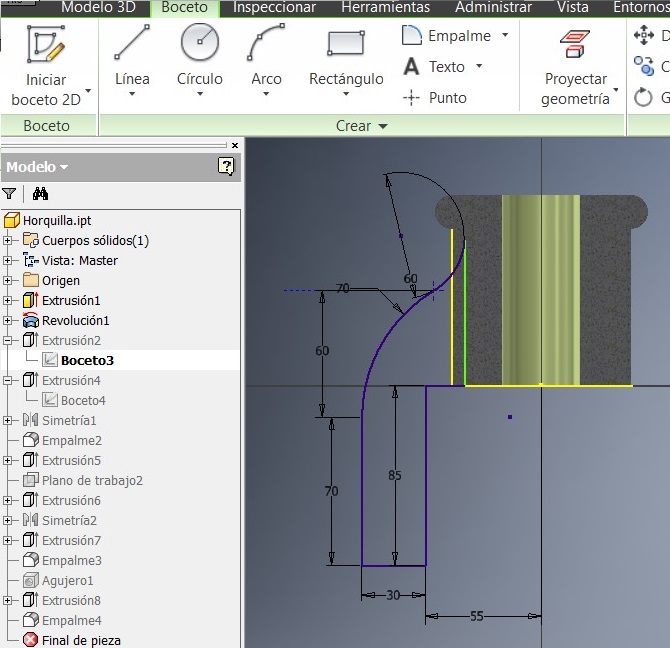Click the copy circles icon in ribbon
670x648 pixels.
(x=644, y=66)
